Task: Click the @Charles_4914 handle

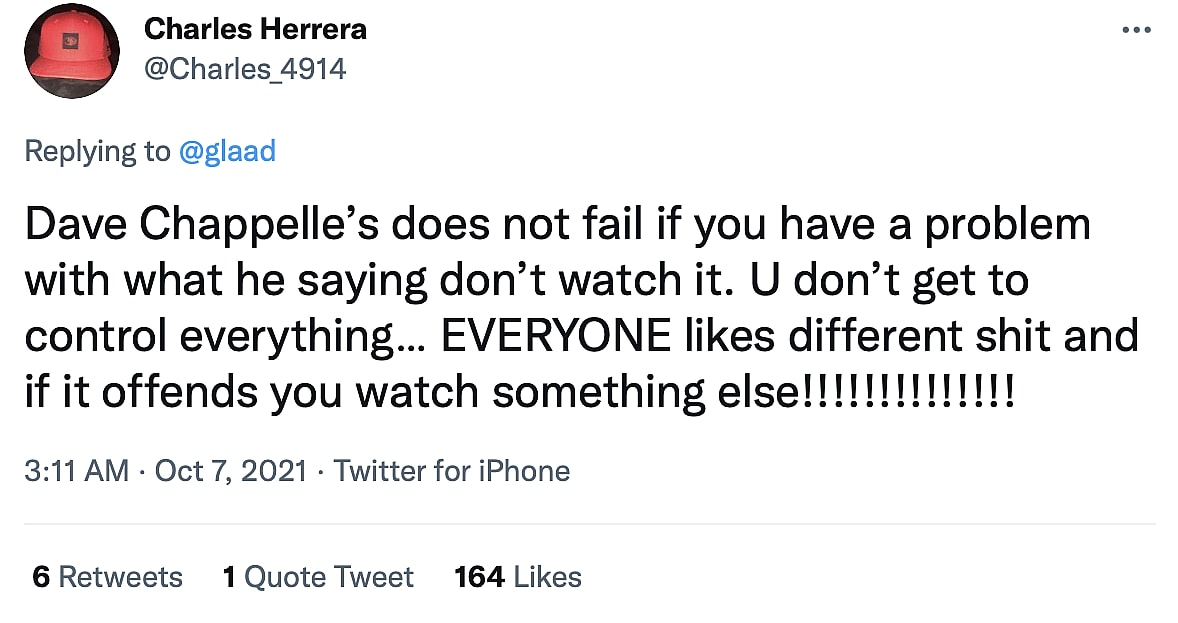Action: [x=245, y=69]
